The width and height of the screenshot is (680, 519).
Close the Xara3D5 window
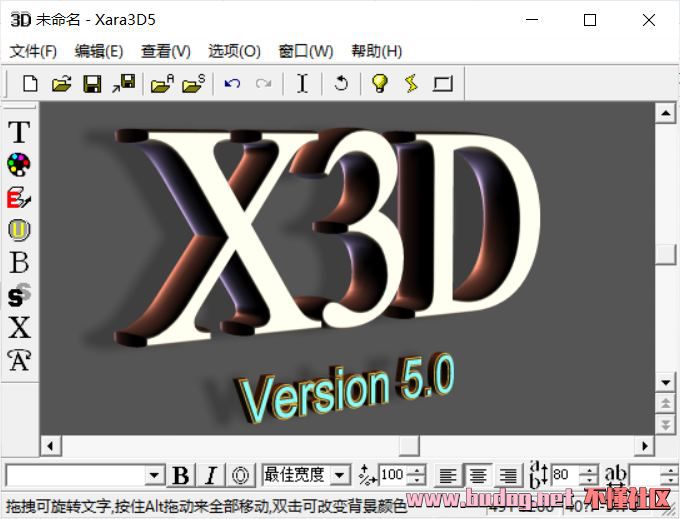[649, 20]
